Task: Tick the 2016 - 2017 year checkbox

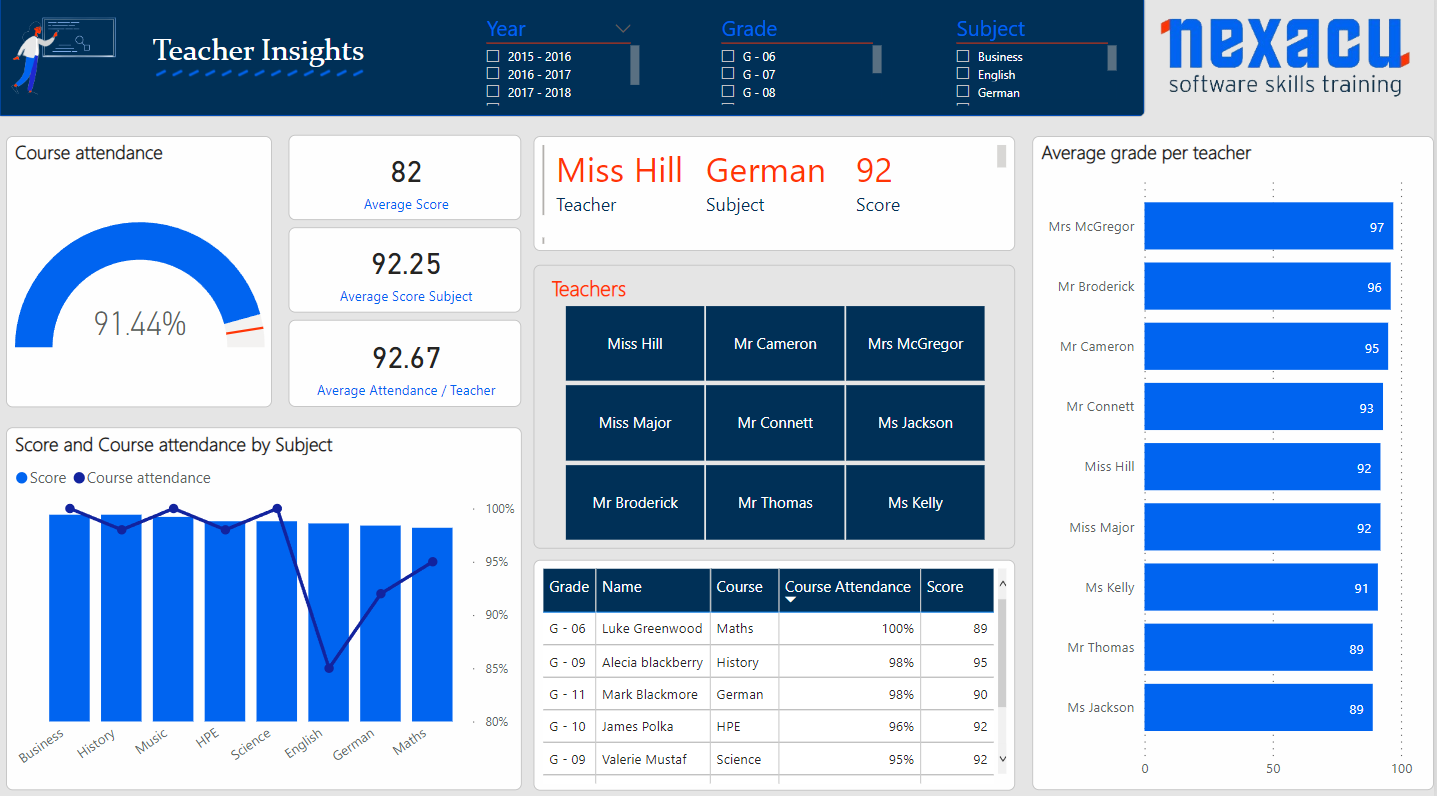Action: pyautogui.click(x=493, y=74)
